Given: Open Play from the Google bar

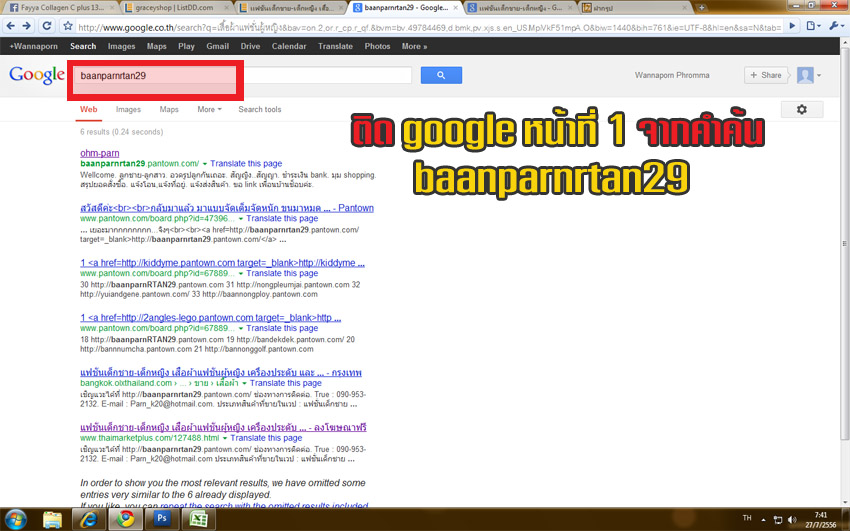Looking at the screenshot, I should point(186,47).
